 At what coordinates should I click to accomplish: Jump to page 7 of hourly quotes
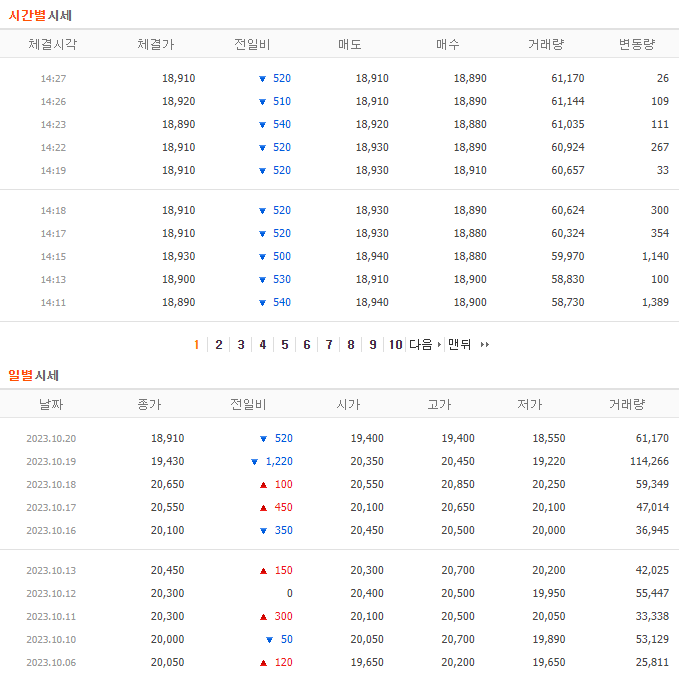click(x=329, y=345)
